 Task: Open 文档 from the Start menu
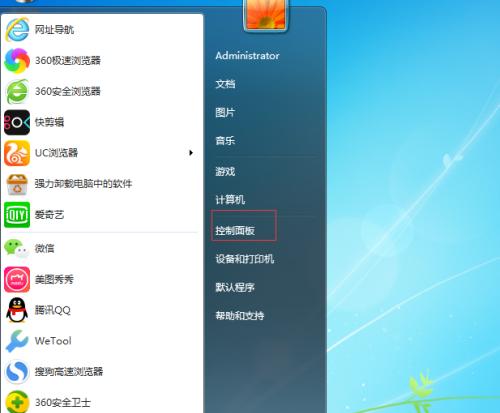tap(225, 84)
